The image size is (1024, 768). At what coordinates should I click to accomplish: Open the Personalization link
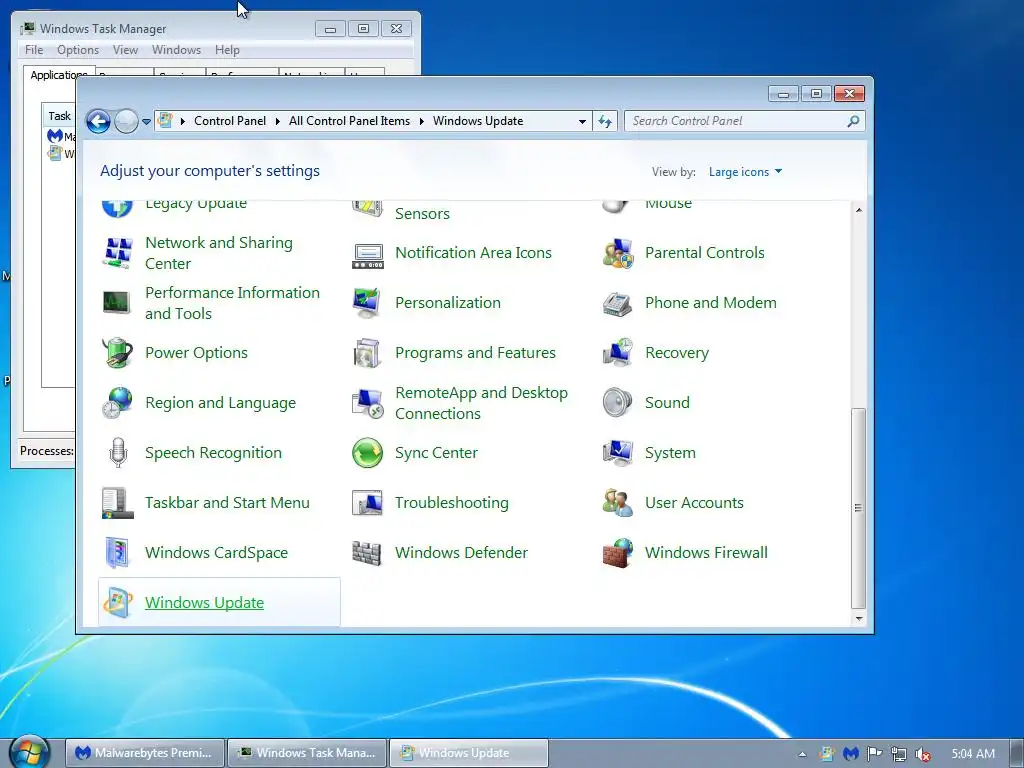[x=448, y=302]
